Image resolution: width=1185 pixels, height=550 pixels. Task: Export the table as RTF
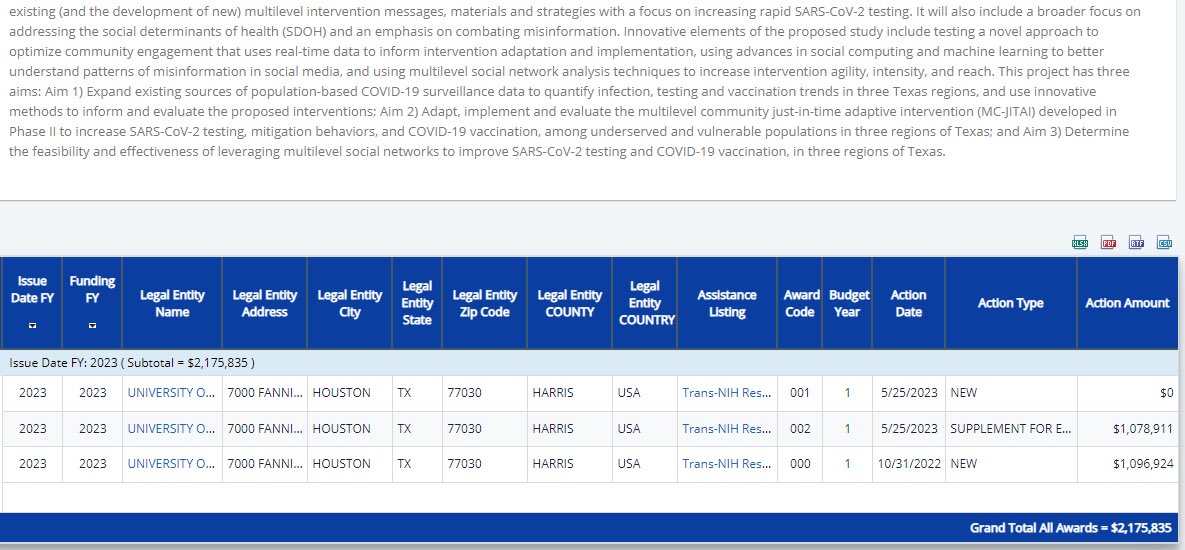(1136, 243)
